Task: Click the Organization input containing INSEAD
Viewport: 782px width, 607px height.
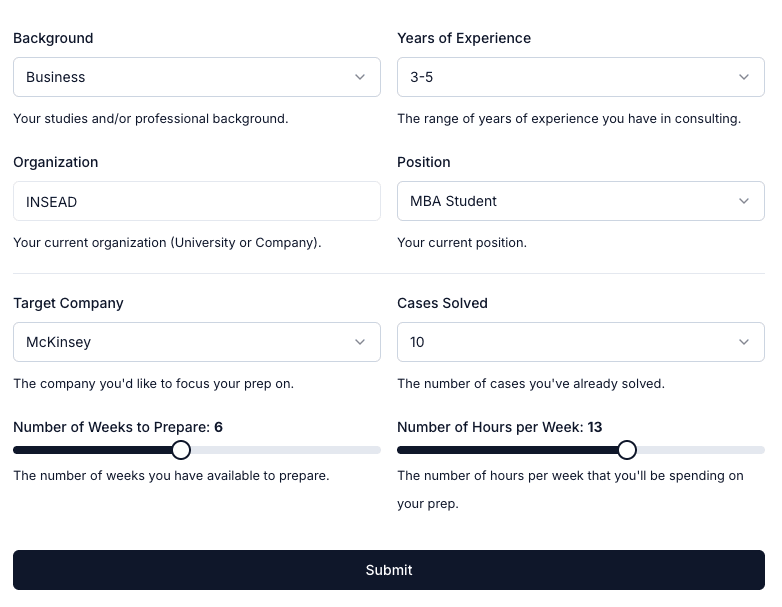Action: tap(197, 201)
